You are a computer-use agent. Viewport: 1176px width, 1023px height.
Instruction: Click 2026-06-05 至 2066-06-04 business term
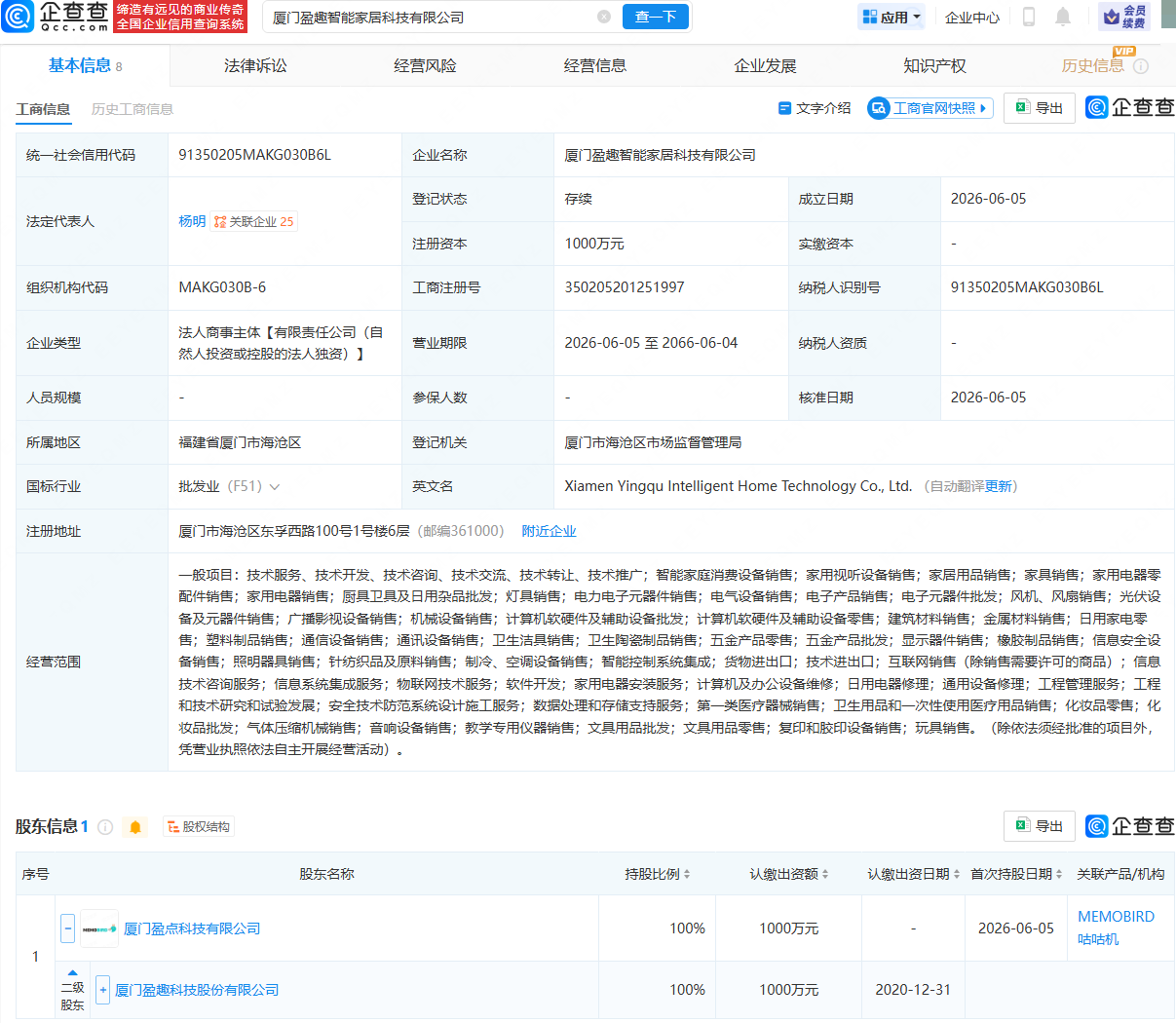point(651,343)
